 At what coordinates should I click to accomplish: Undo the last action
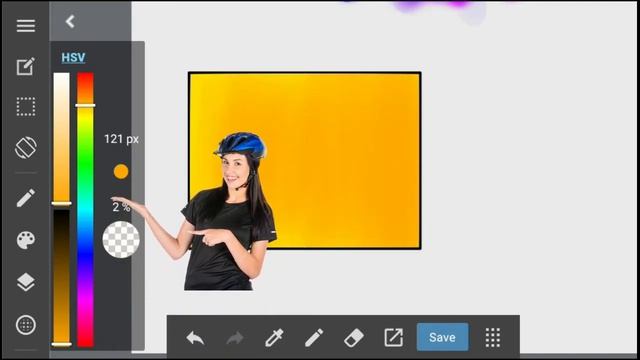coord(195,338)
